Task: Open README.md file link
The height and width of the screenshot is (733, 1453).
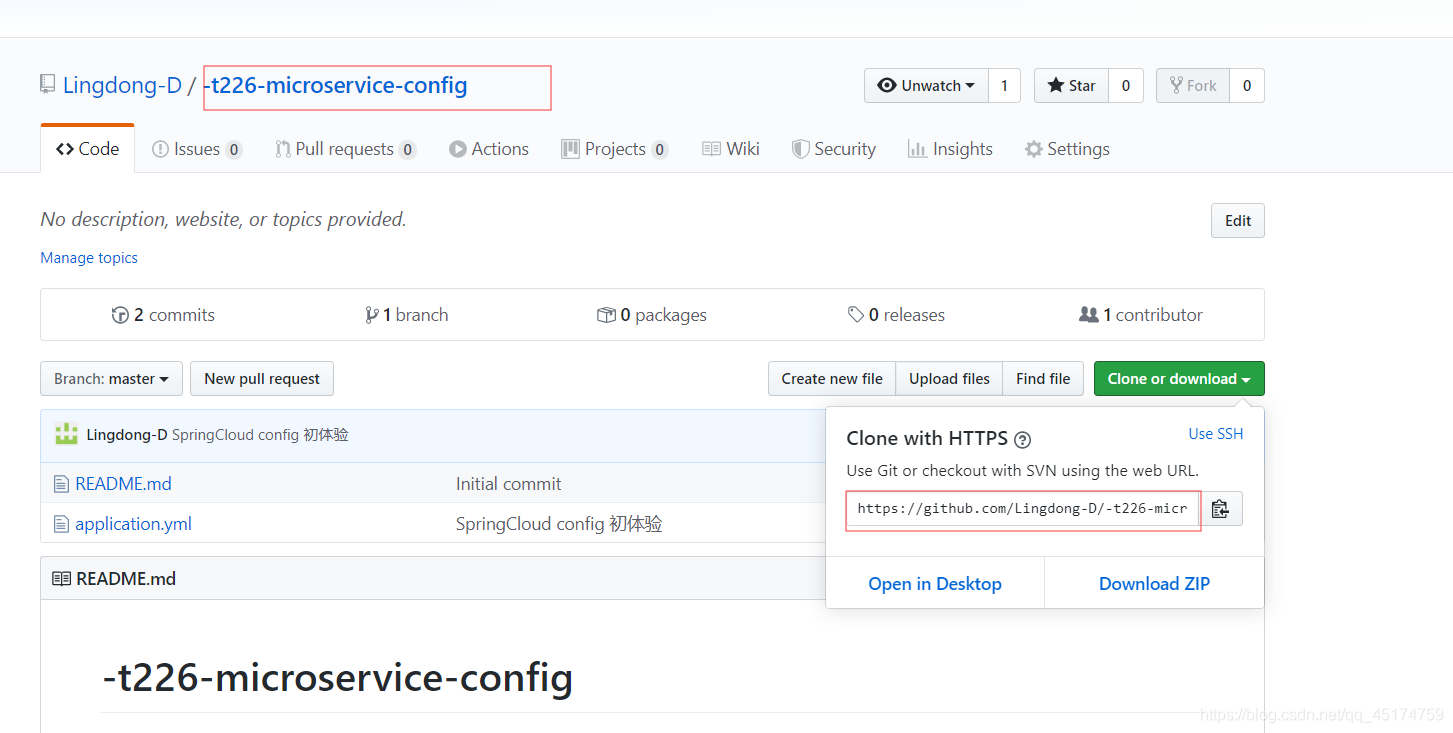Action: (123, 484)
